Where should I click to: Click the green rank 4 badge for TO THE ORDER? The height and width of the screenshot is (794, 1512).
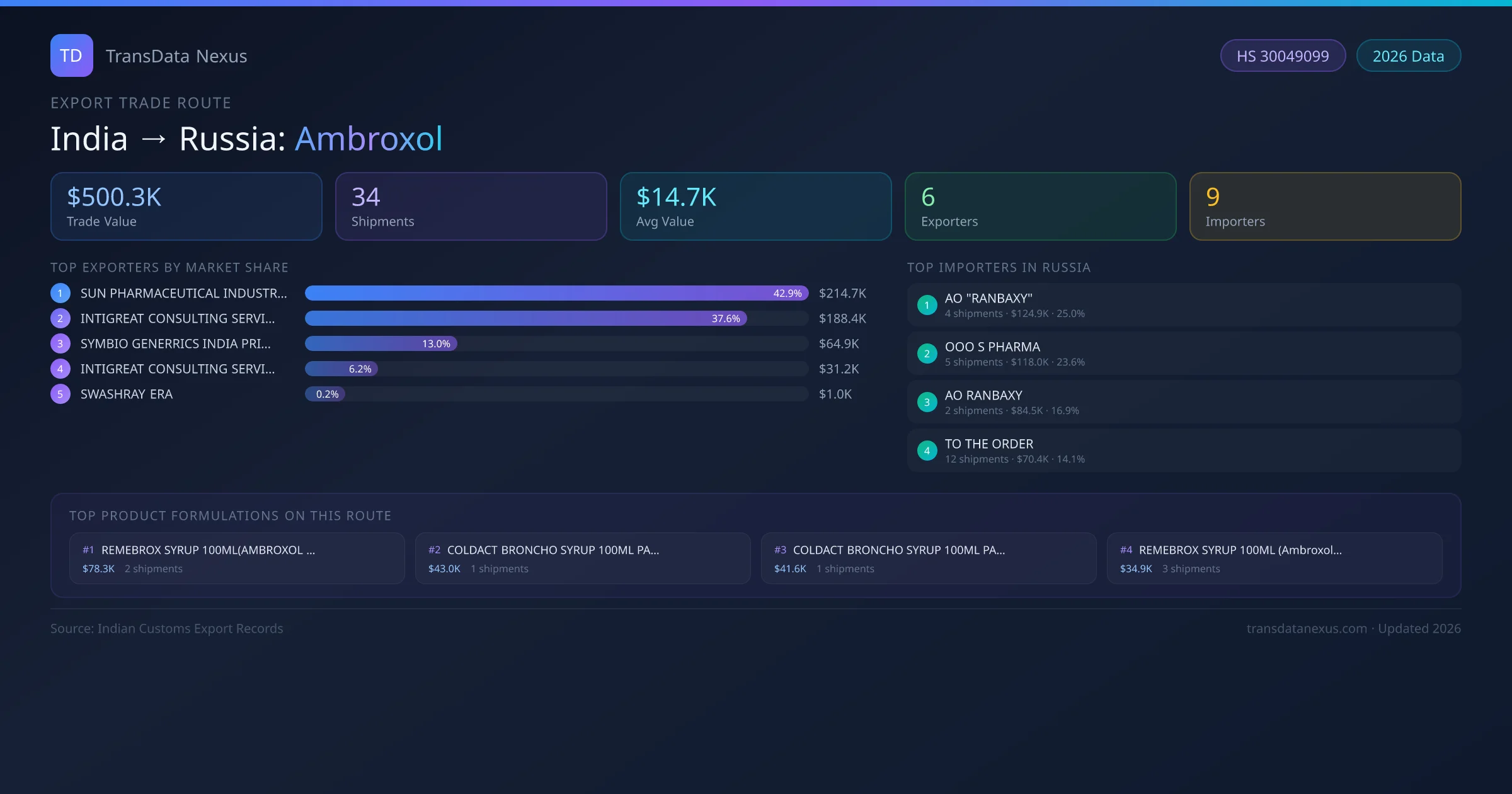927,451
